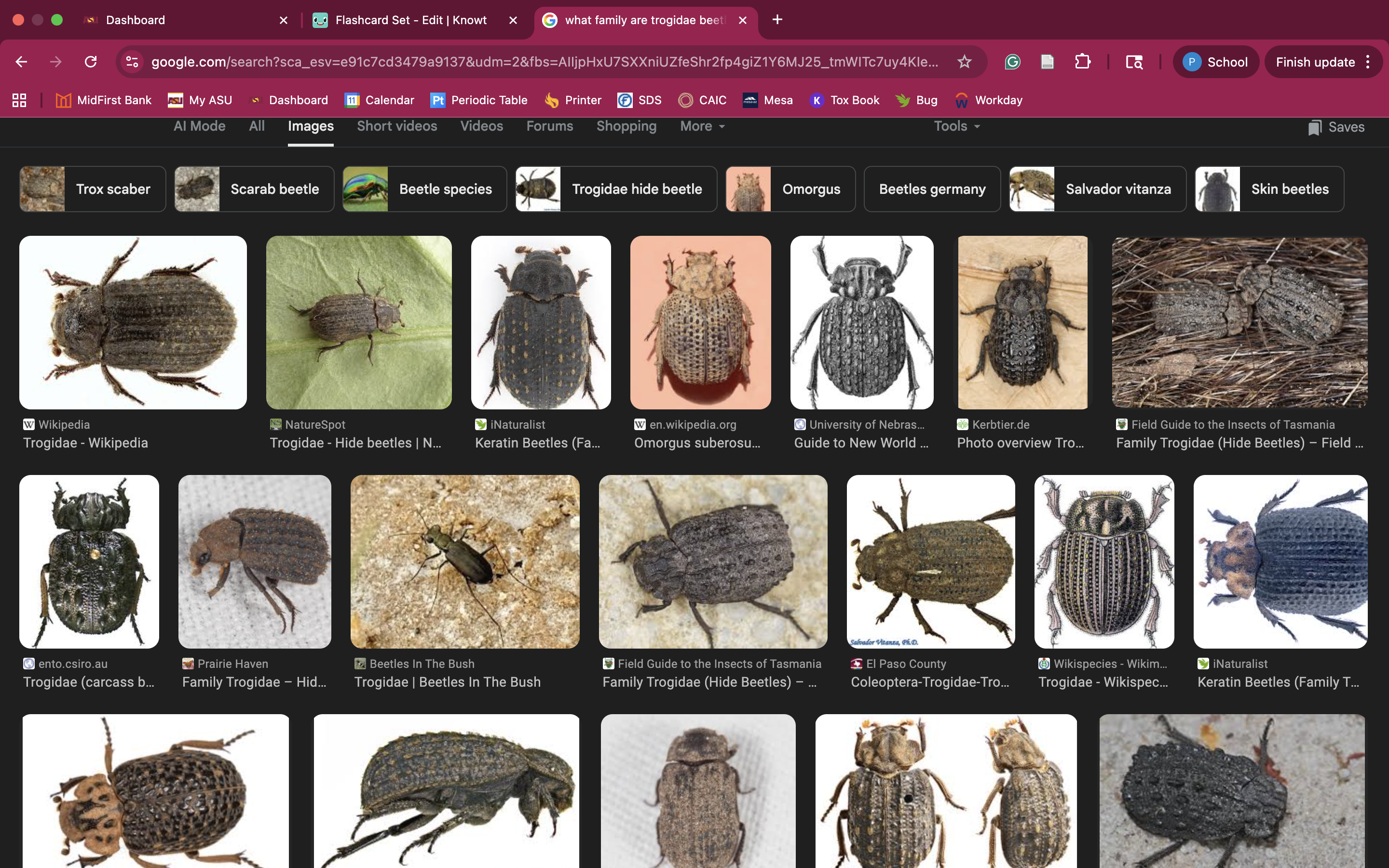Switch to Flashcard Set Knowt tab
The height and width of the screenshot is (868, 1389).
click(x=410, y=20)
